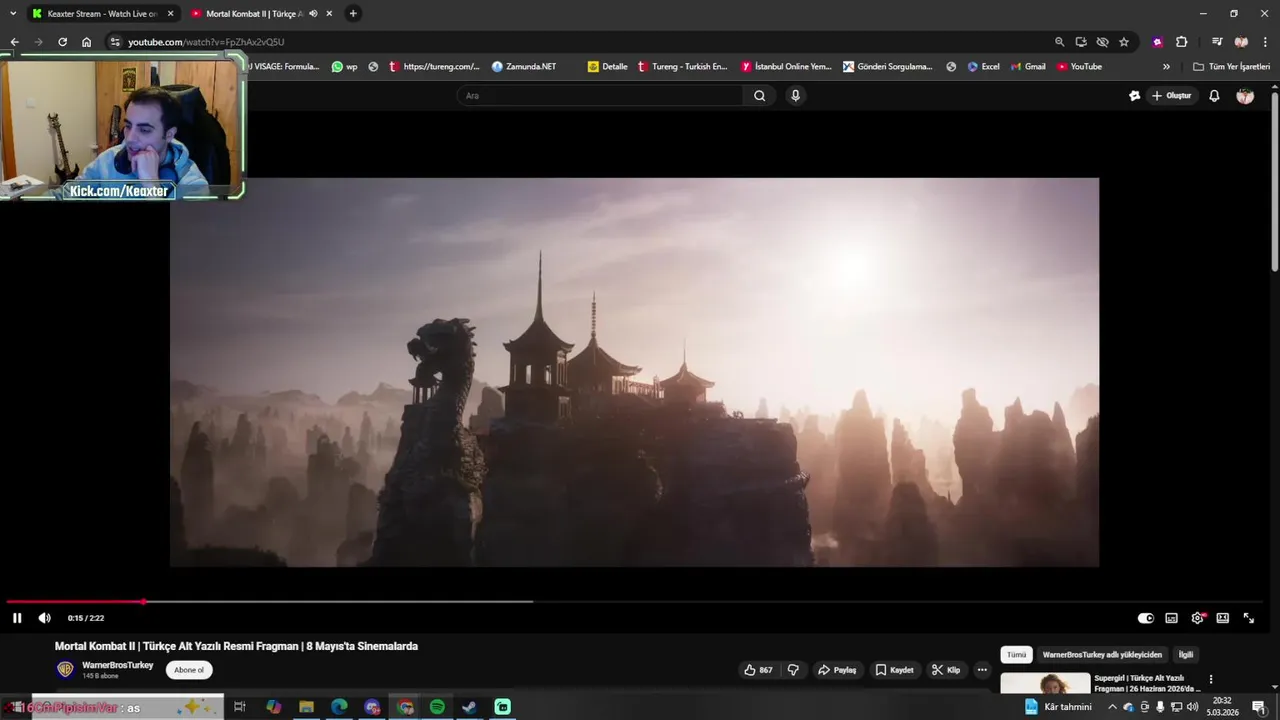1280x720 pixels.
Task: Mute the Mortal Kombat II tab audio
Action: point(313,14)
